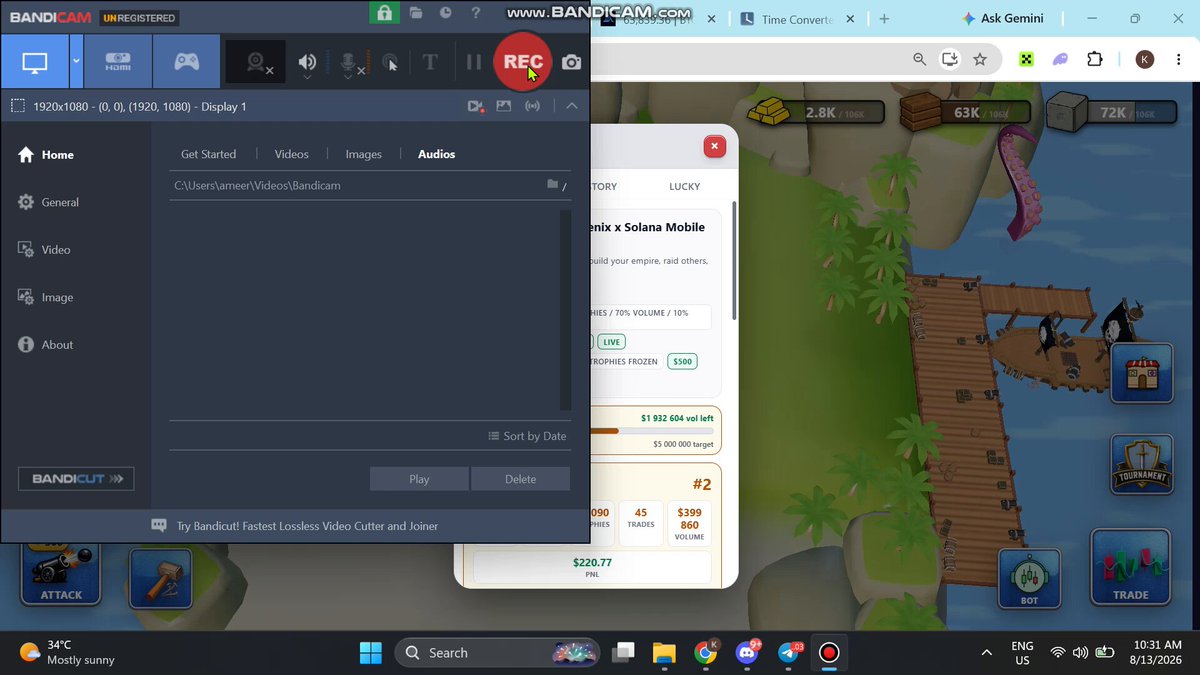
Task: Switch to game recording mode
Action: pos(187,62)
